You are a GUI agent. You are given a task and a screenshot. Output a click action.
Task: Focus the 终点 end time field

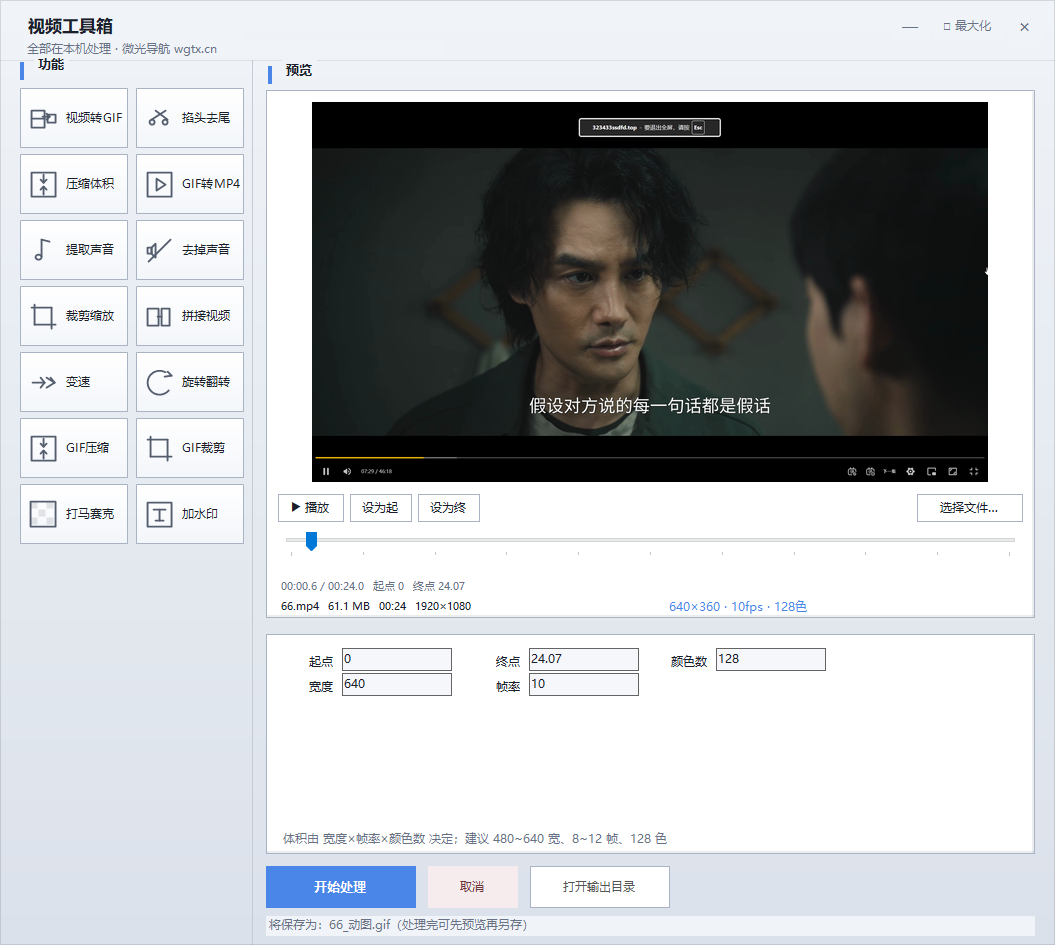[584, 659]
